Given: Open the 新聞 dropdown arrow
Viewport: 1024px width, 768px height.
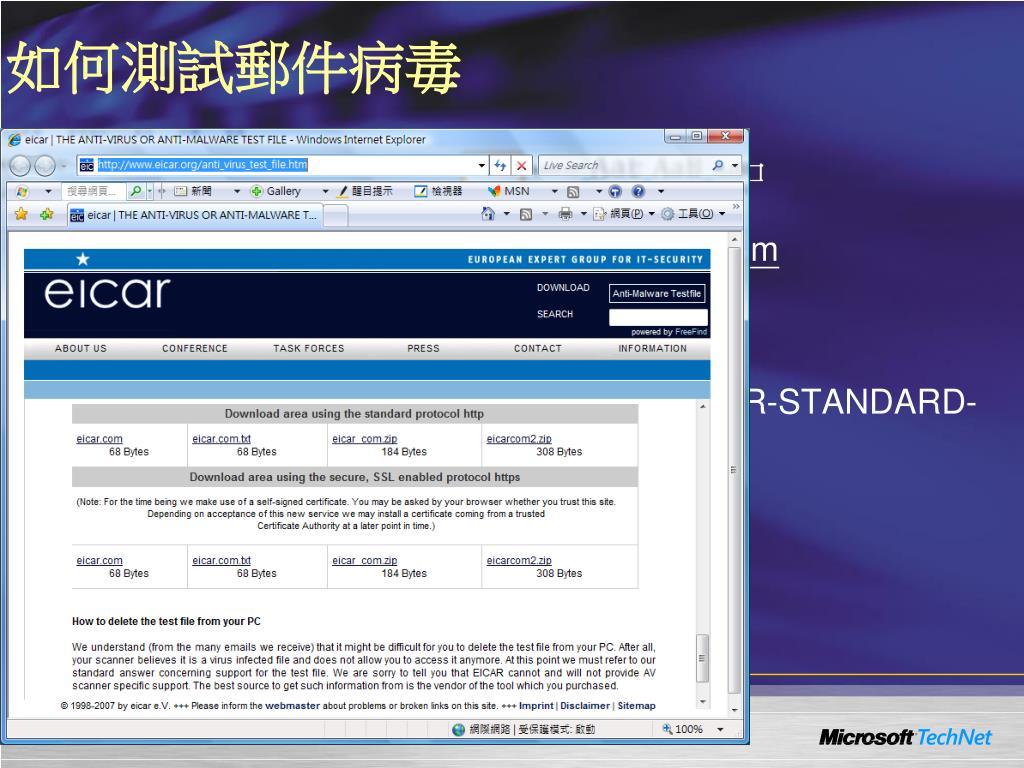Looking at the screenshot, I should [236, 191].
